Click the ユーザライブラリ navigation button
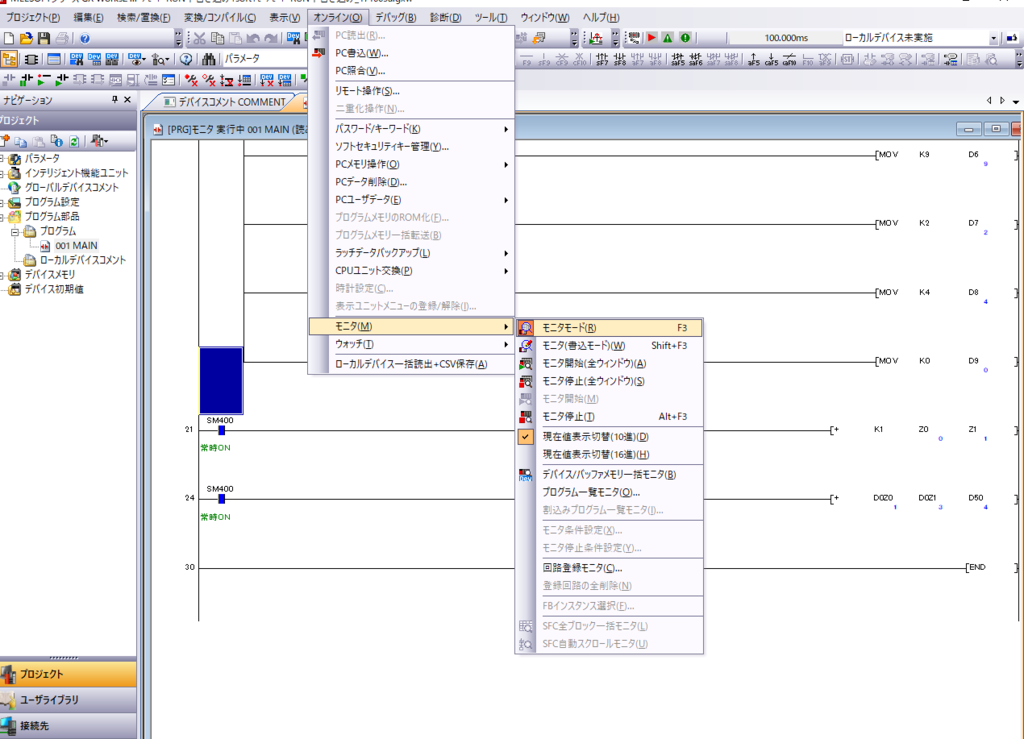This screenshot has width=1024, height=739. pyautogui.click(x=68, y=700)
